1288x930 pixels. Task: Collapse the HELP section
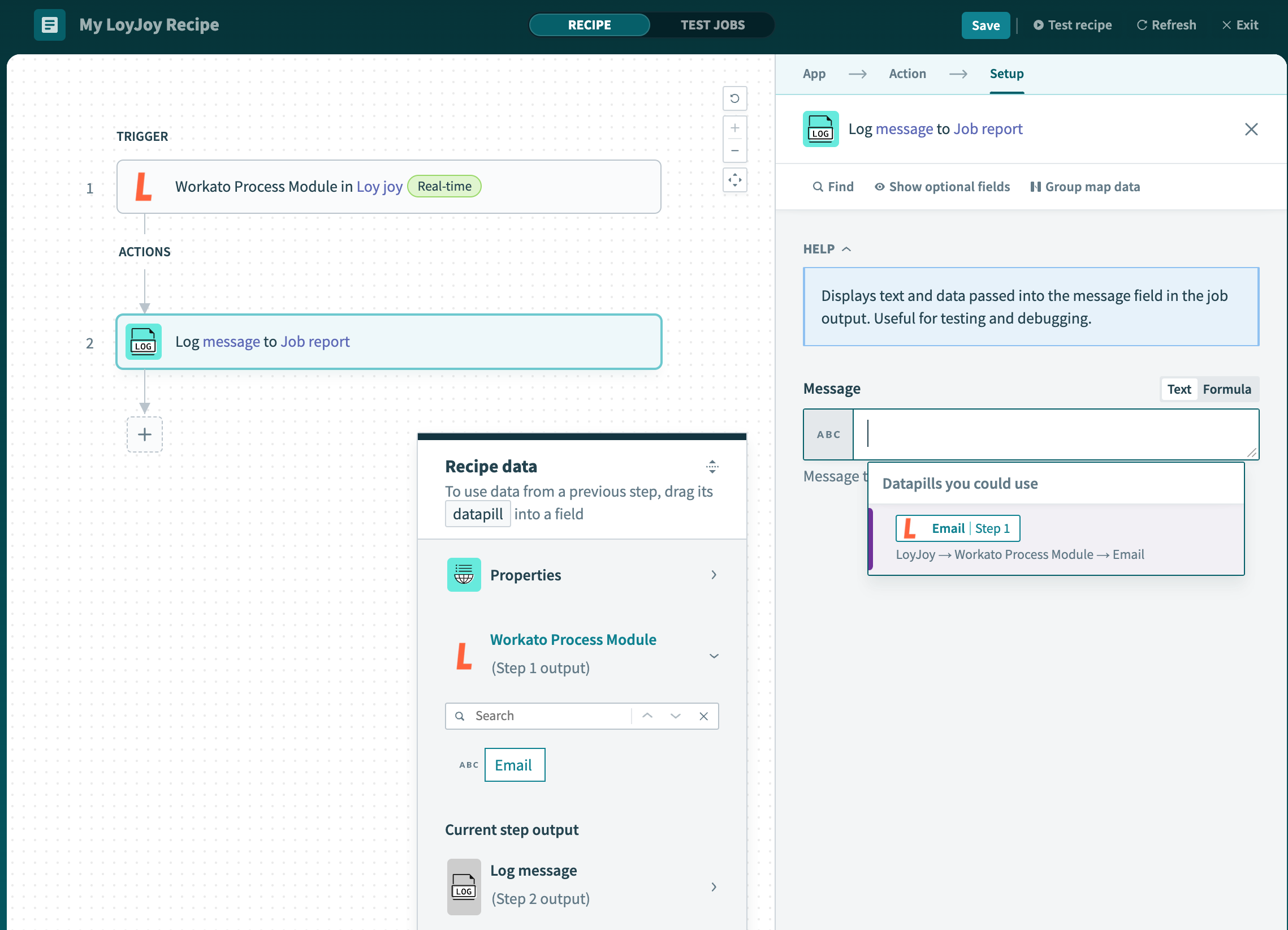826,249
